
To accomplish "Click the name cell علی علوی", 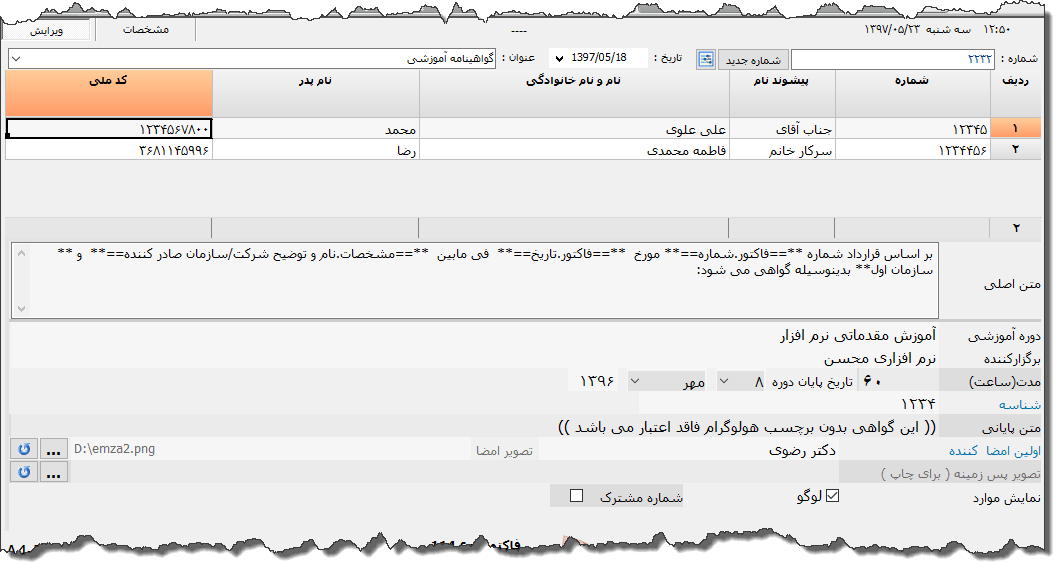I will [574, 128].
